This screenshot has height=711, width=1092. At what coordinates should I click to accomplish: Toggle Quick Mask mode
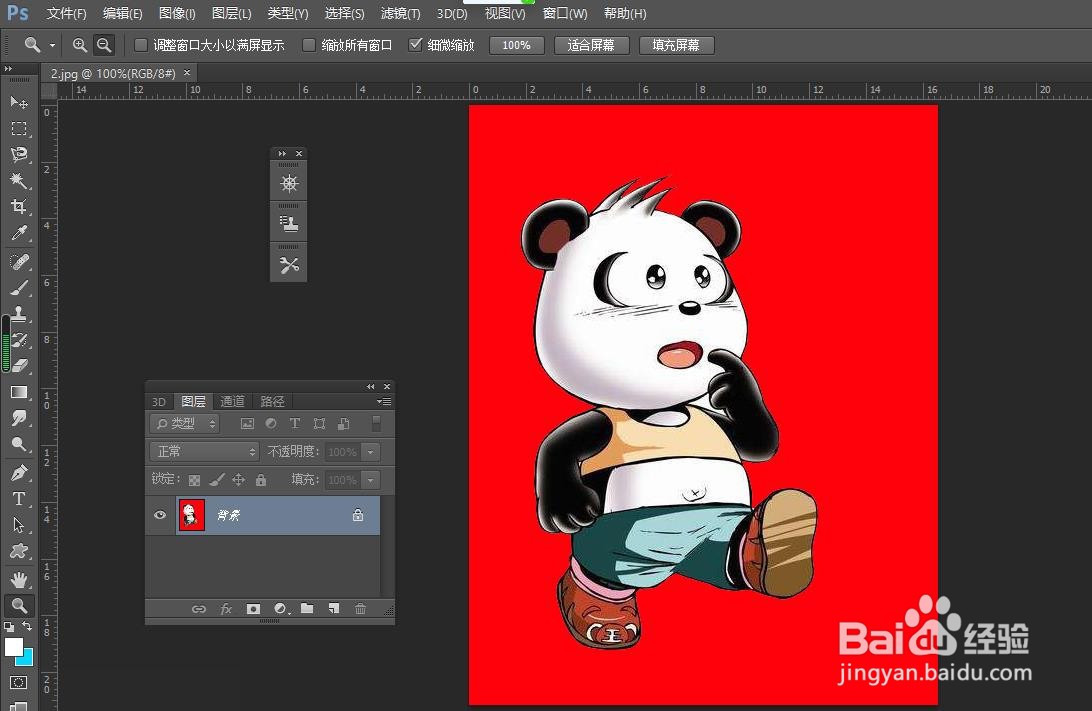click(x=19, y=682)
